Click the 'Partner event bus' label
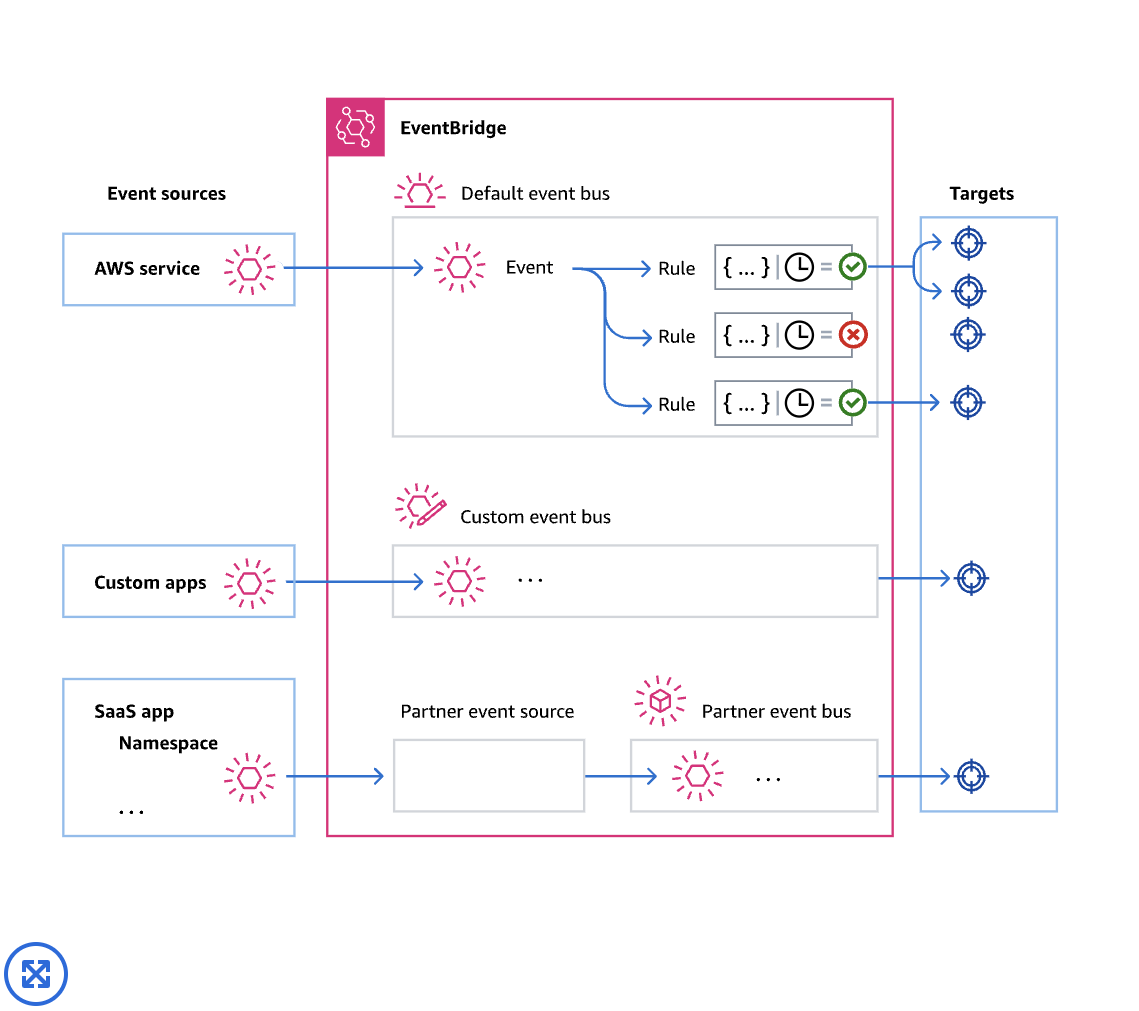 [777, 712]
